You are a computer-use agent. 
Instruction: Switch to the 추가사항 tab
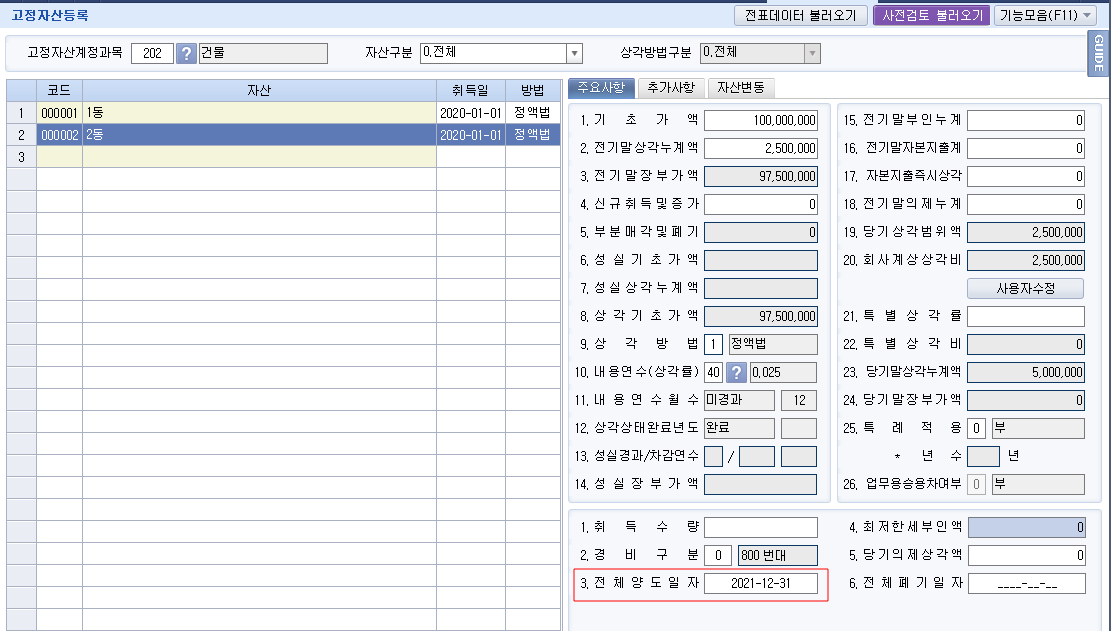click(670, 88)
